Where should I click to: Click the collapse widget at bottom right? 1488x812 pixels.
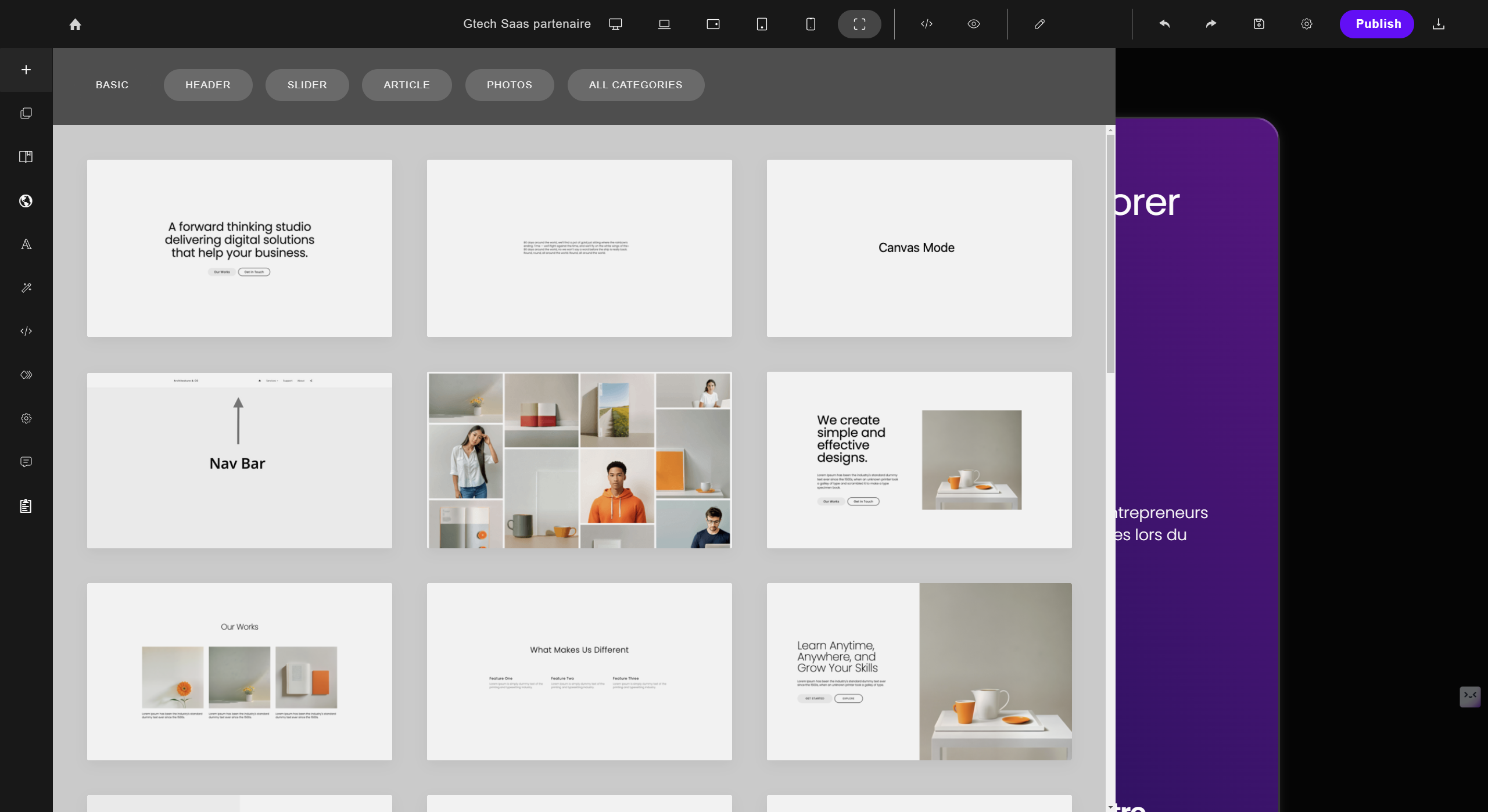(1470, 696)
